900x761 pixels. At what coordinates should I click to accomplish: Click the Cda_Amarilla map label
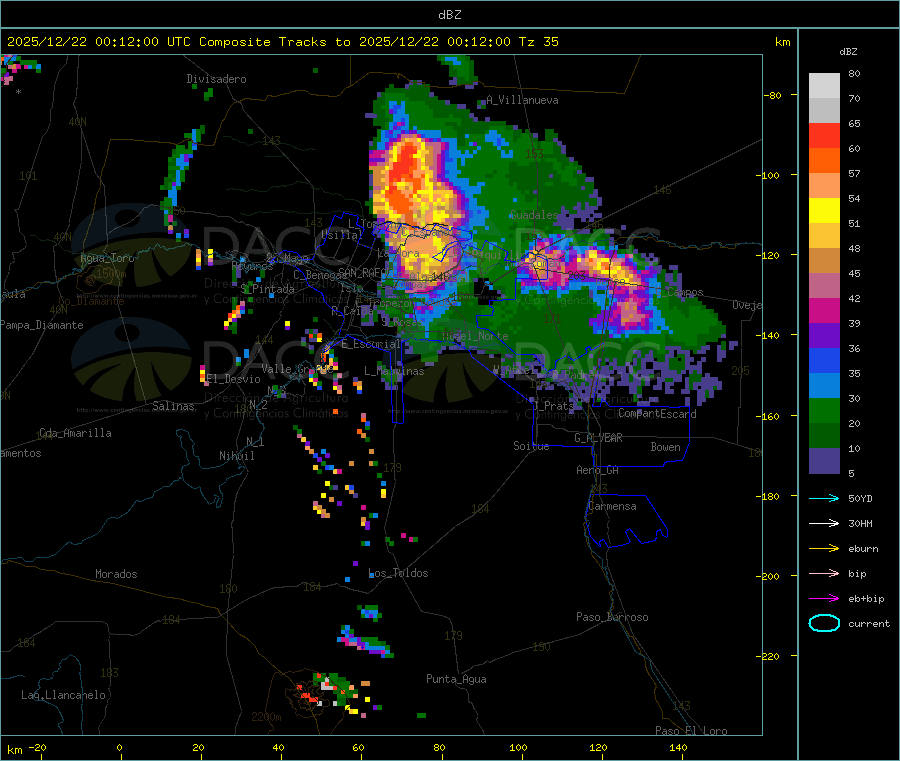coord(75,433)
